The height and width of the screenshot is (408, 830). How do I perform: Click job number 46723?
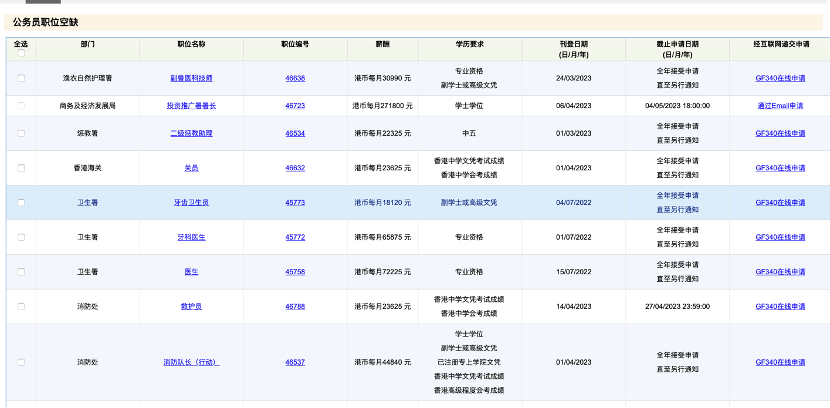click(295, 105)
